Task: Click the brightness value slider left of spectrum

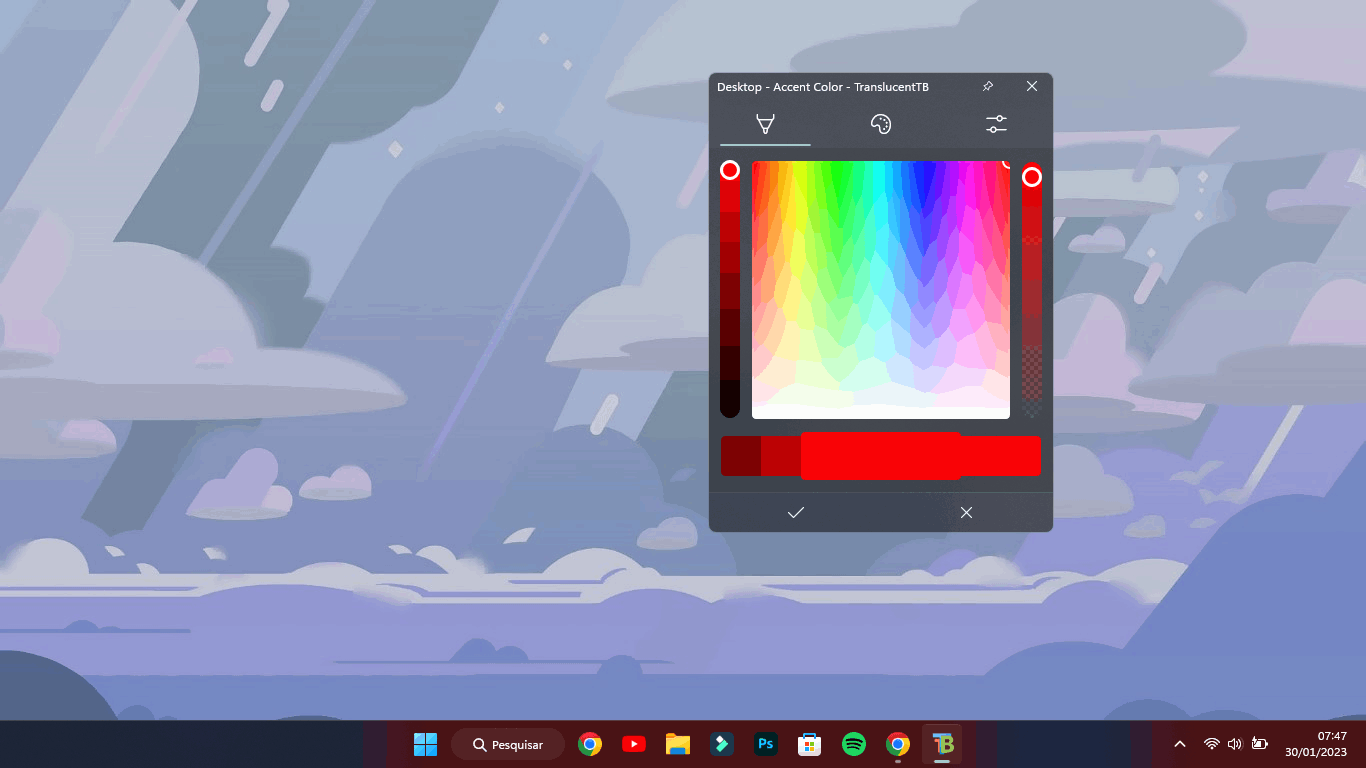Action: (x=730, y=289)
